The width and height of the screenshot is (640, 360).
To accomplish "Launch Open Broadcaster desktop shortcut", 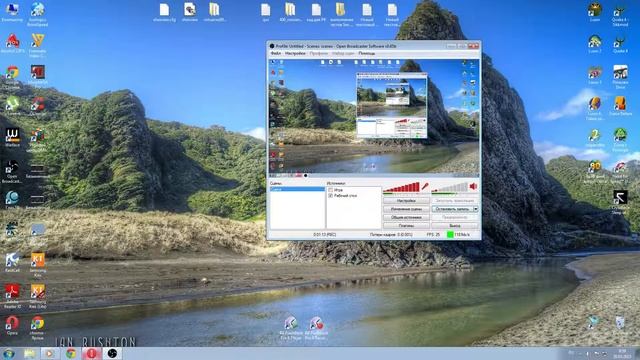I will point(12,171).
